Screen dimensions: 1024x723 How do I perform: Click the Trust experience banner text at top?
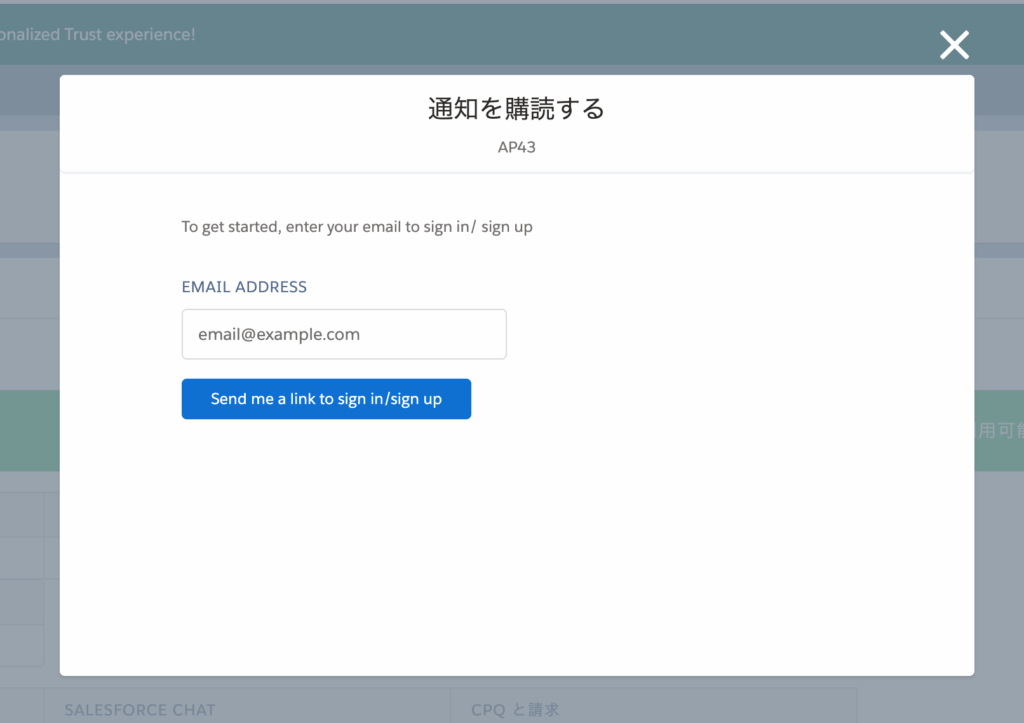pyautogui.click(x=98, y=34)
